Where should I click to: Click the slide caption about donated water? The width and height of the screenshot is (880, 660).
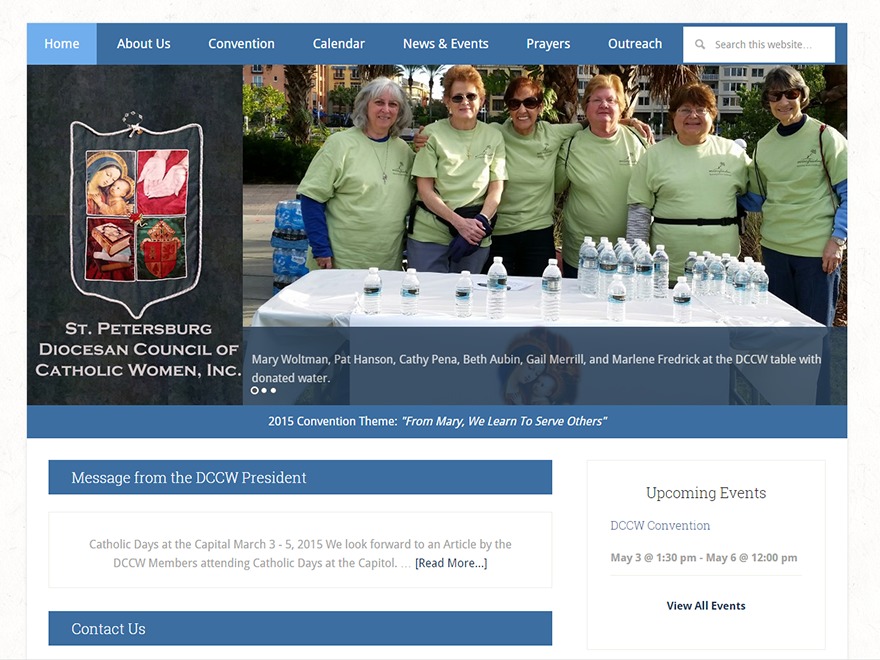coord(536,368)
